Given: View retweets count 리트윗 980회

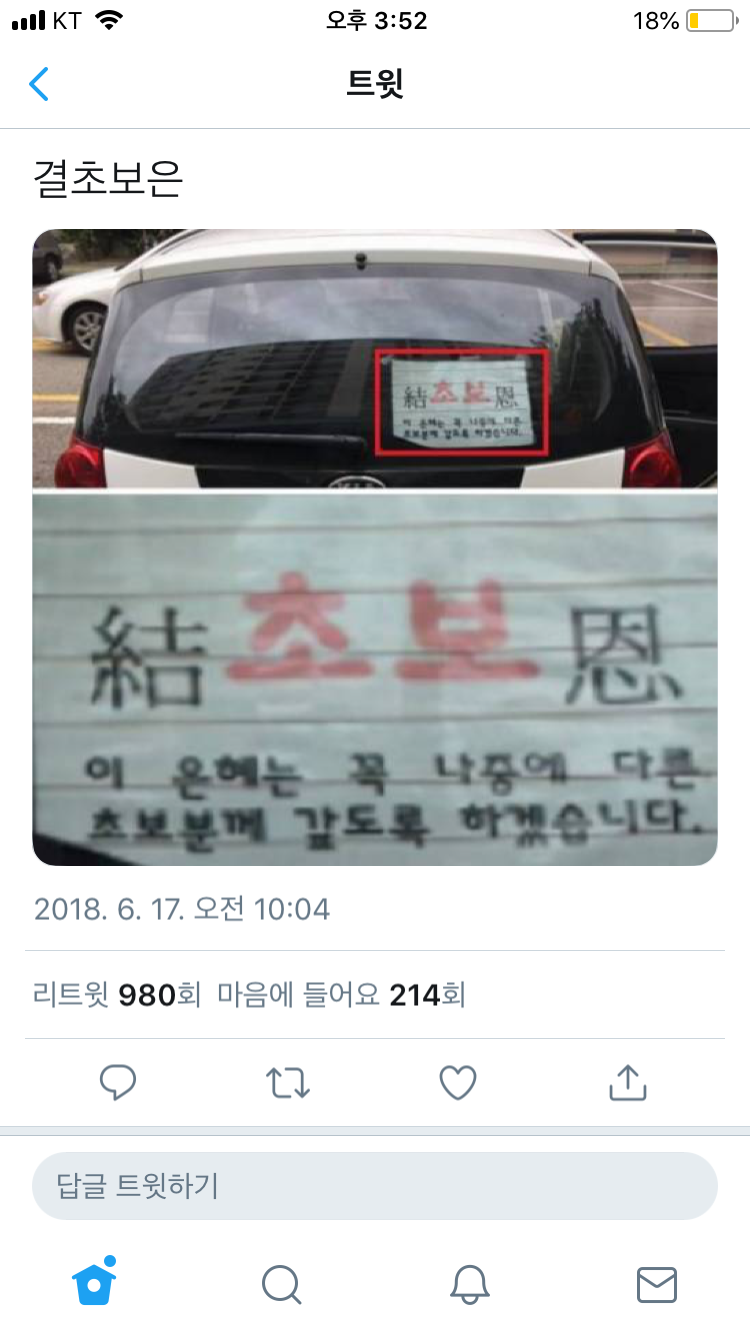Looking at the screenshot, I should (x=118, y=995).
